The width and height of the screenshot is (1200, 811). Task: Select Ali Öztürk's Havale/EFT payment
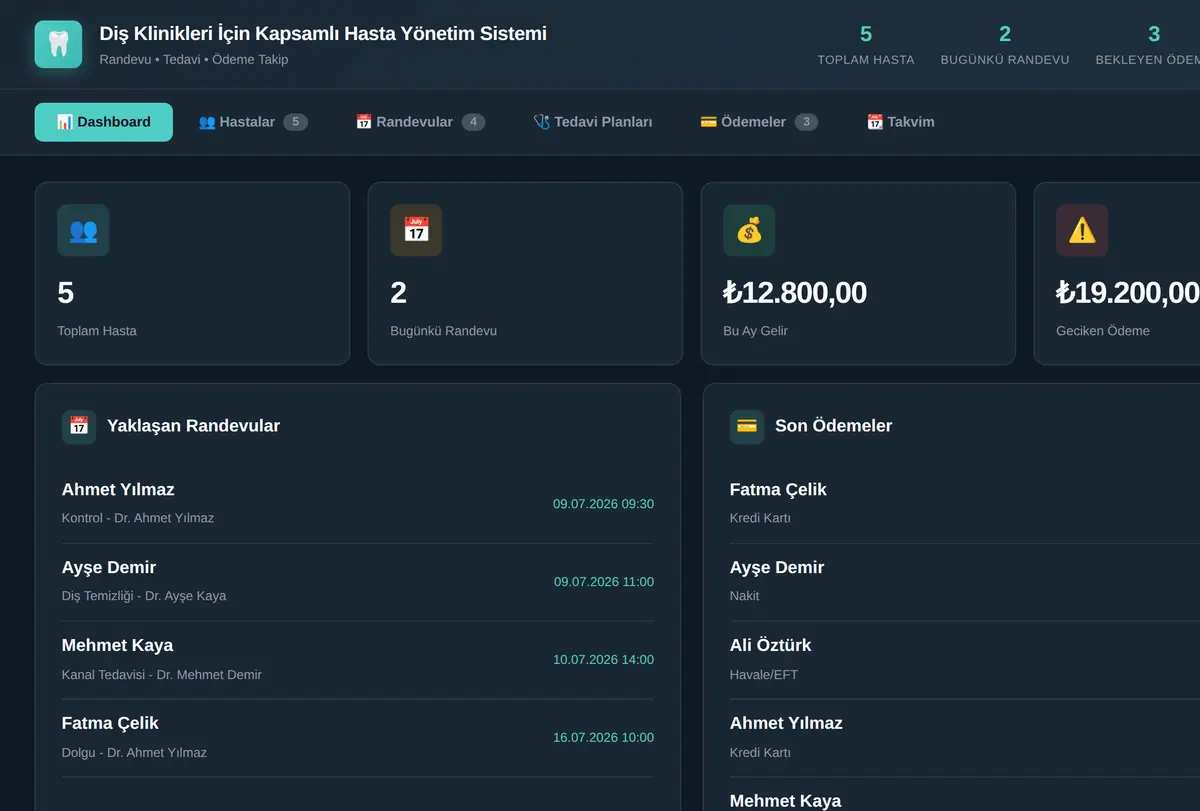point(965,660)
